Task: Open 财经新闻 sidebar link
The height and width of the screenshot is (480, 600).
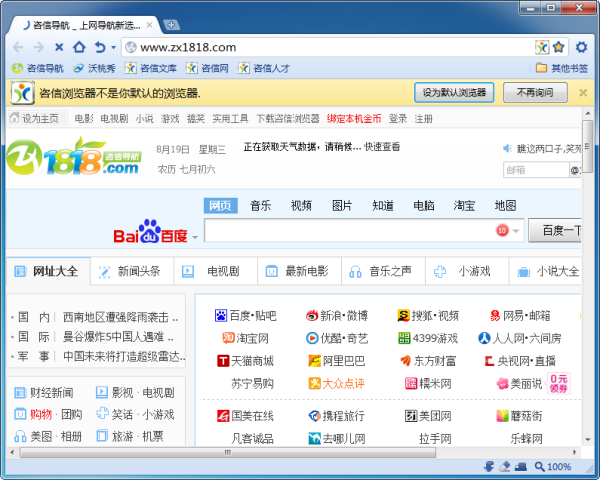Action: 44,393
